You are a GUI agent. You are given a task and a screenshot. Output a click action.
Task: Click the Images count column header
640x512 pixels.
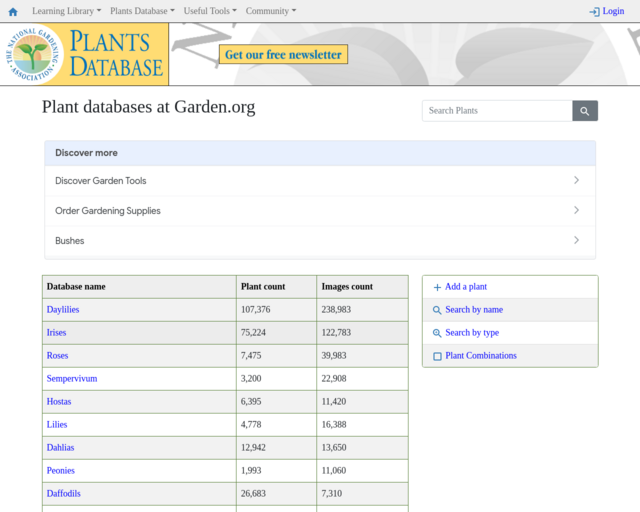[347, 287]
